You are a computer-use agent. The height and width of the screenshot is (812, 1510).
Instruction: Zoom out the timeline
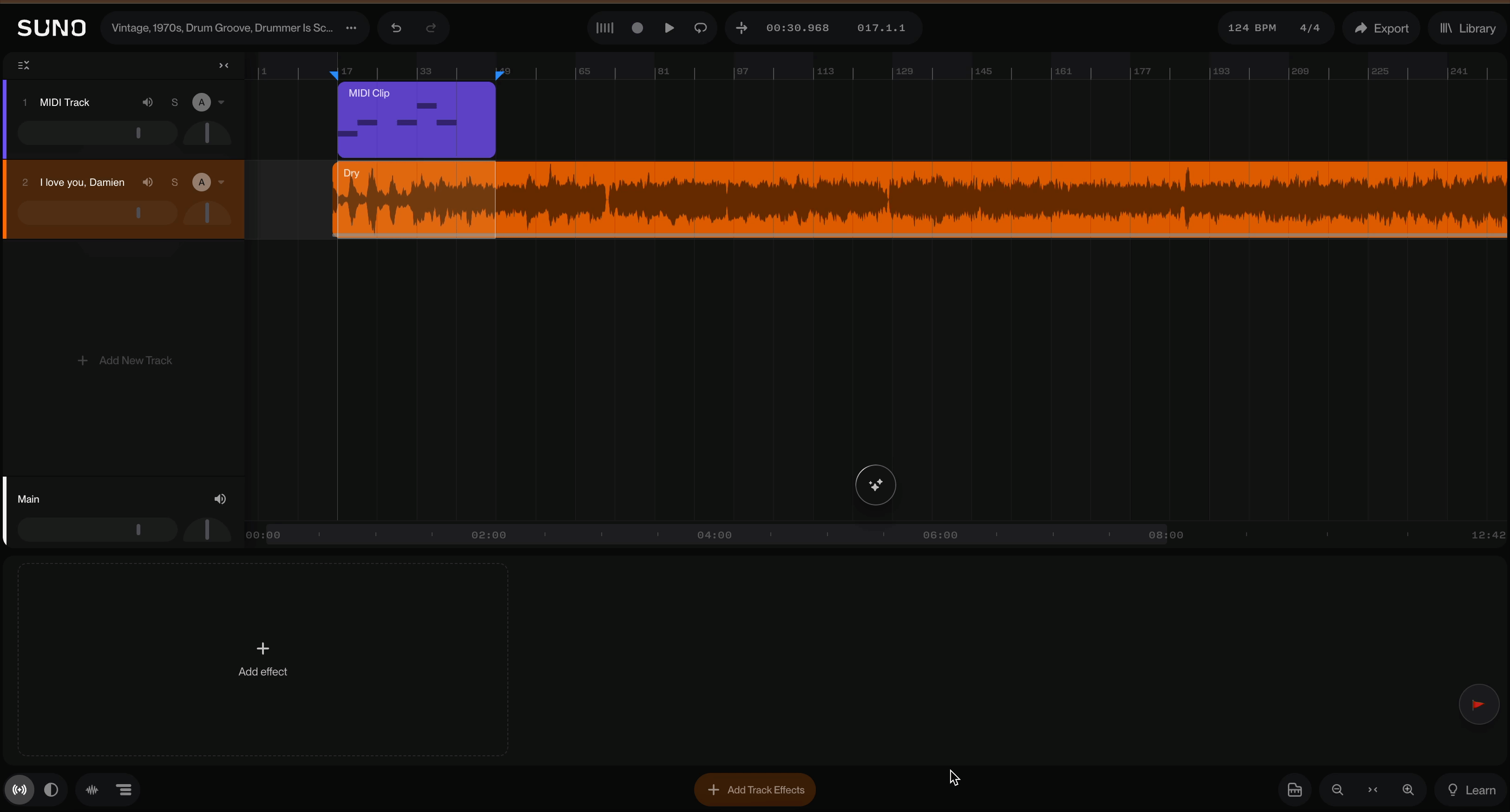click(x=1337, y=790)
